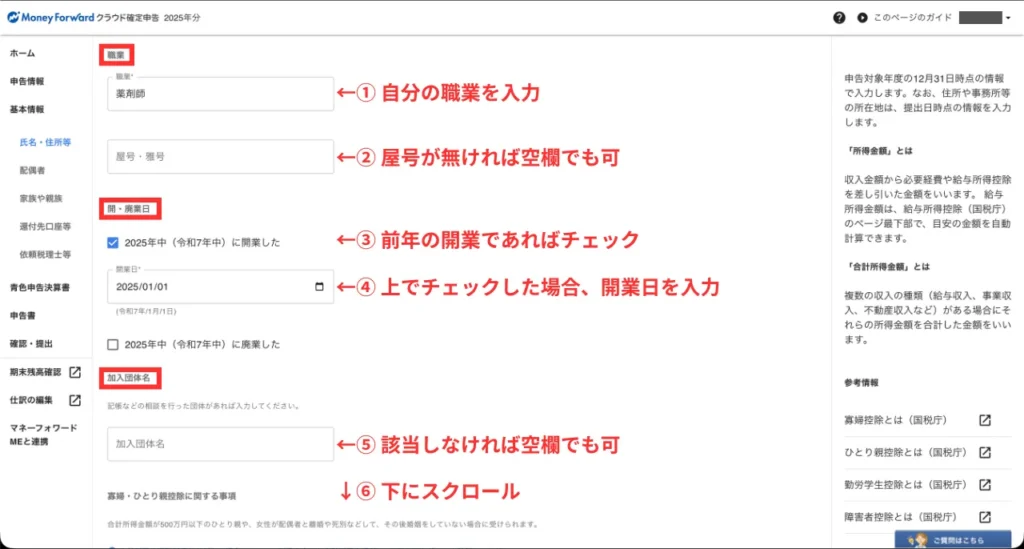Click 期末残高確認 link in sidebar
This screenshot has height=549, width=1024.
[x=35, y=372]
